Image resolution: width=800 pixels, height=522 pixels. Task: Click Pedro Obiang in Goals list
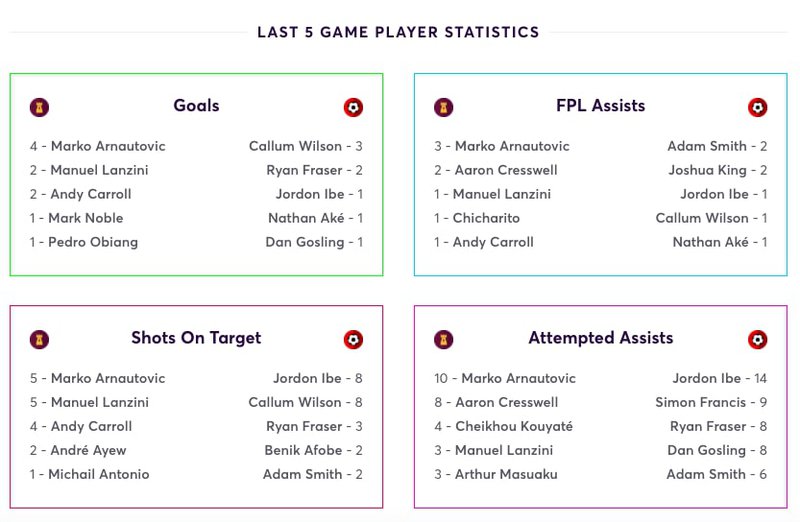(93, 242)
